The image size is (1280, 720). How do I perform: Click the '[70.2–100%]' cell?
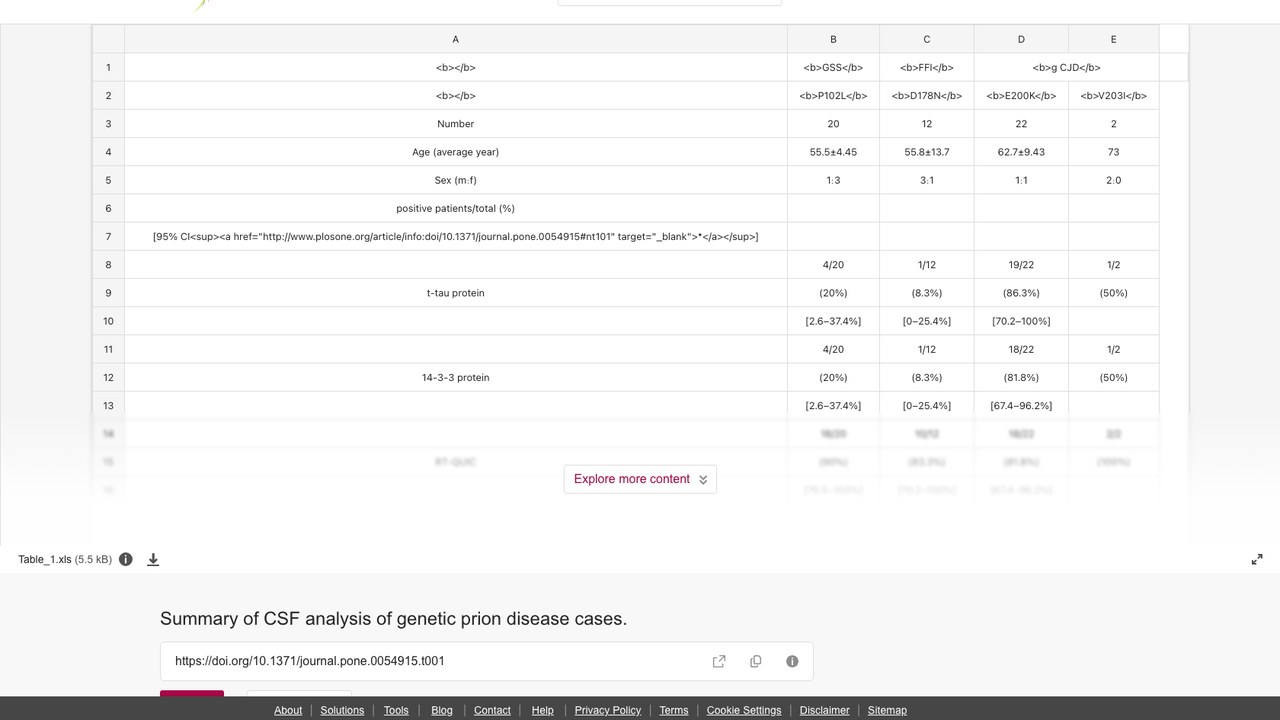tap(1021, 321)
